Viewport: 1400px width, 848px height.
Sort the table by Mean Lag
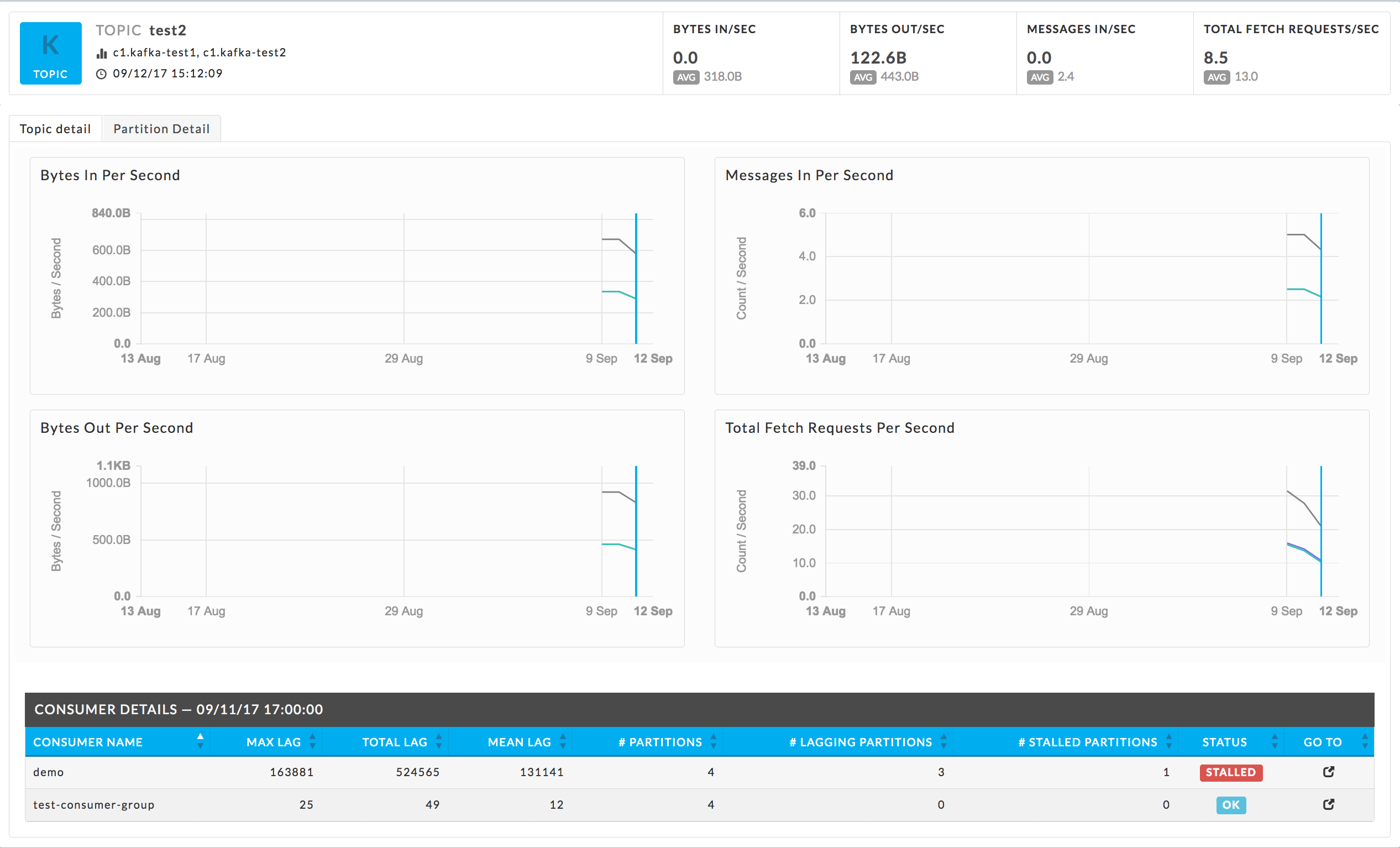pyautogui.click(x=563, y=741)
